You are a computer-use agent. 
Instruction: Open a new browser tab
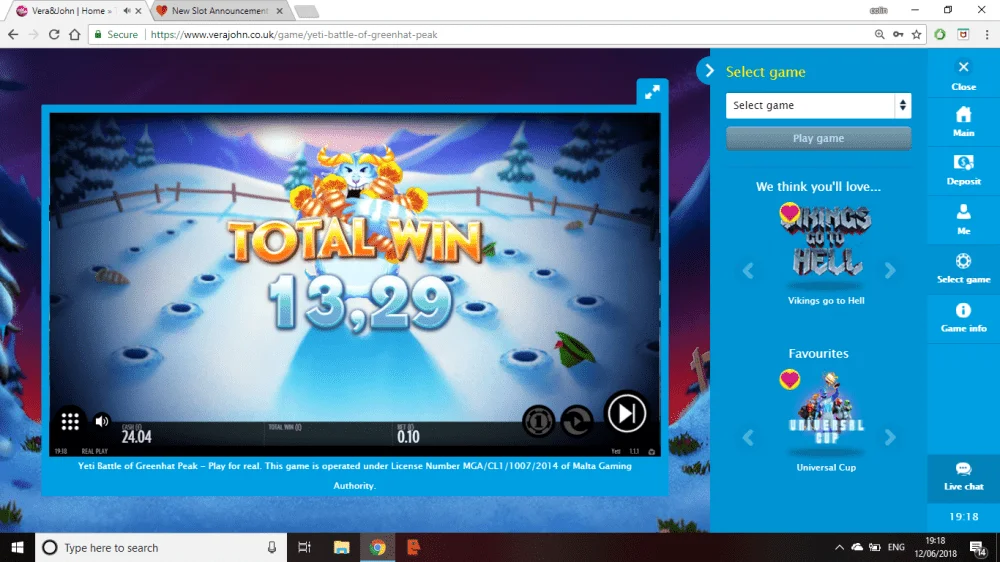(x=307, y=11)
